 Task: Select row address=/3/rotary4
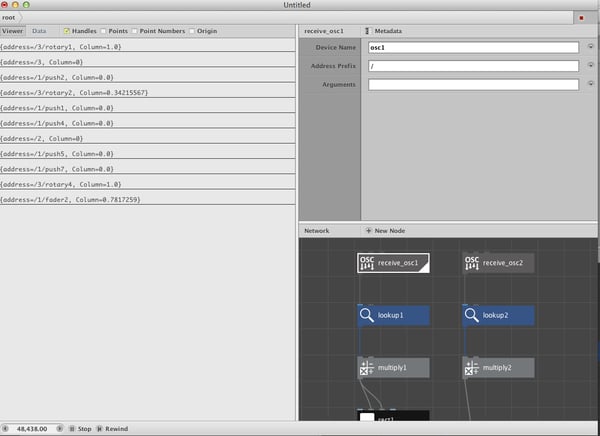tap(147, 184)
